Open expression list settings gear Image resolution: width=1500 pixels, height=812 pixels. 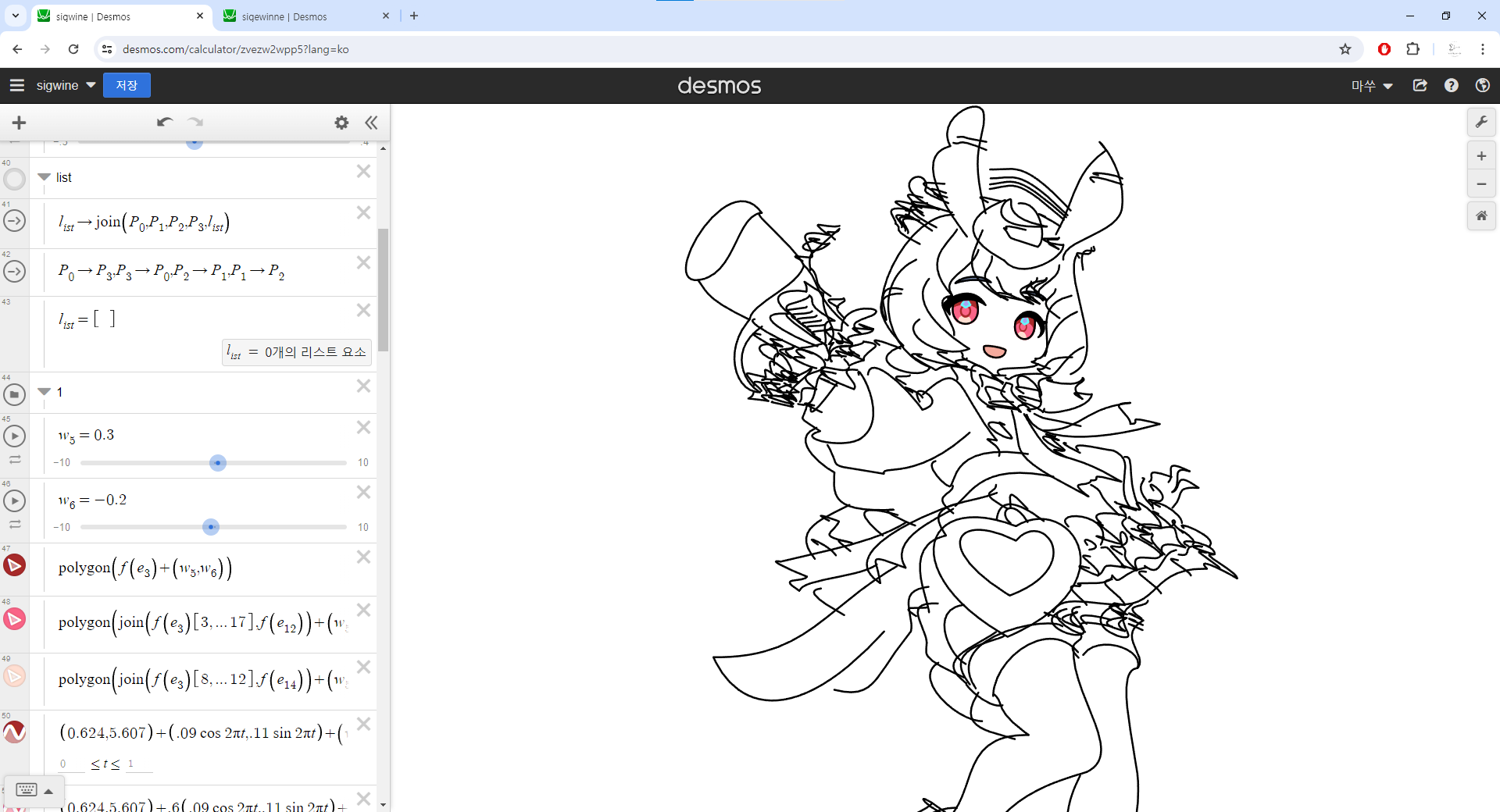pos(341,123)
